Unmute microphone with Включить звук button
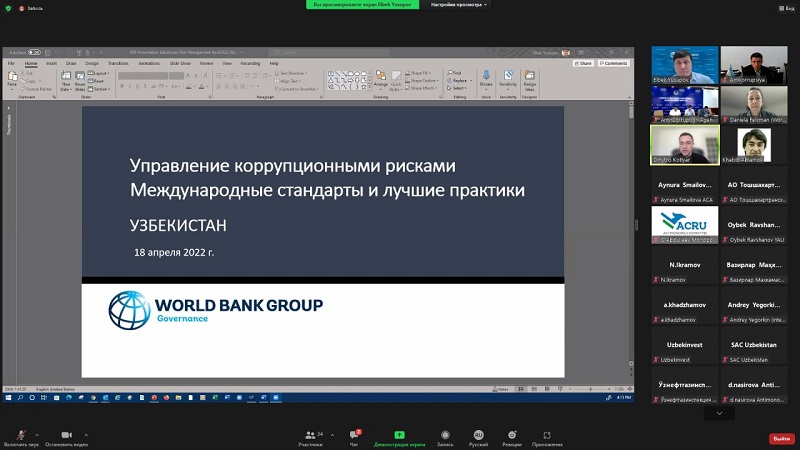800x450 pixels. point(19,435)
